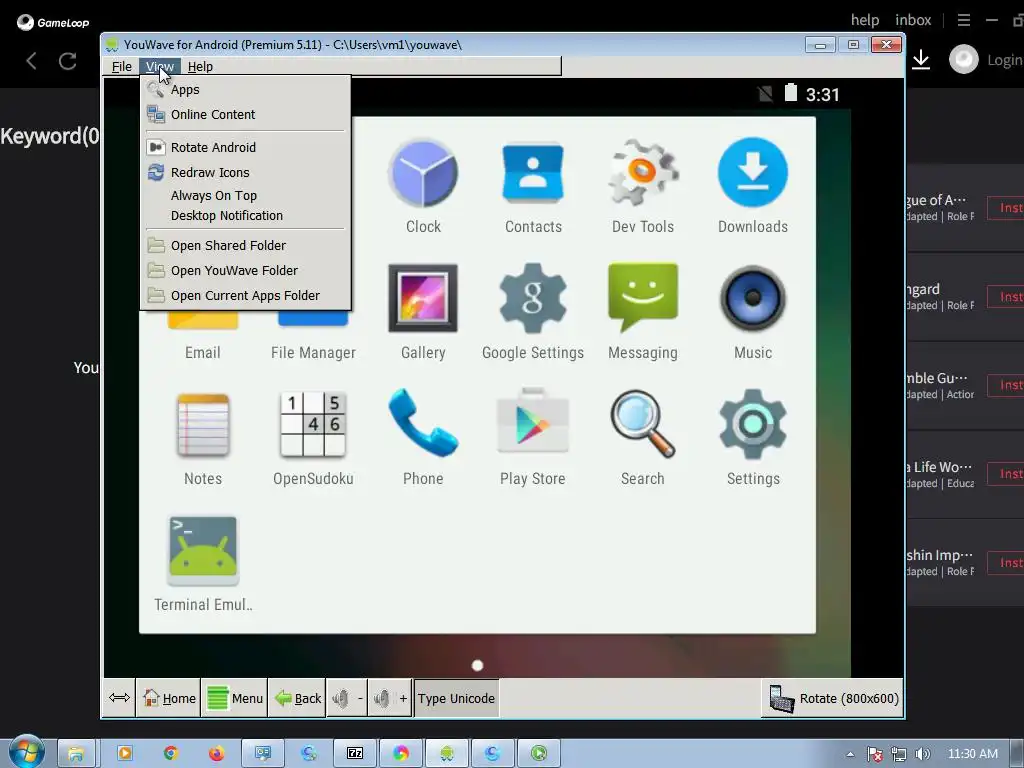1024x768 pixels.
Task: Click the system tray volume icon
Action: (922, 754)
